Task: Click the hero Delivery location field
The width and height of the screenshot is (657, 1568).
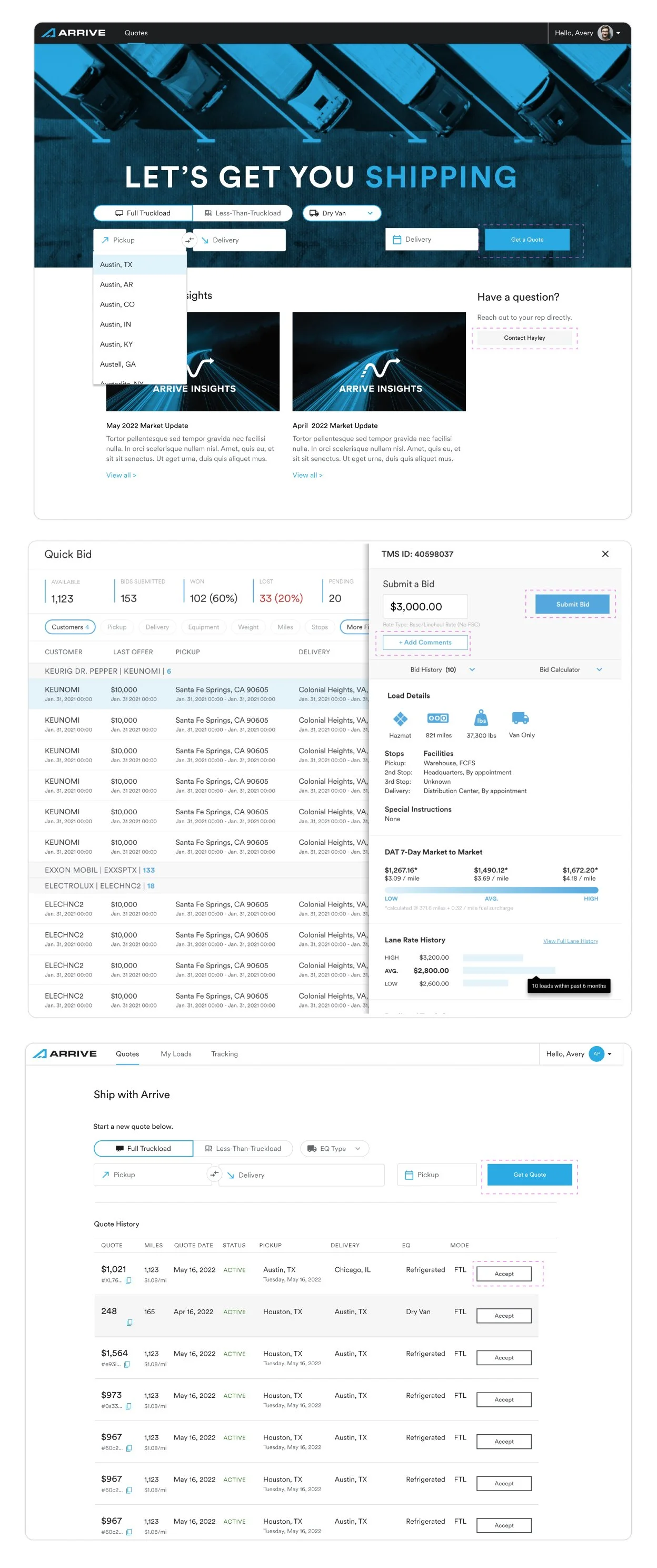Action: [x=240, y=240]
